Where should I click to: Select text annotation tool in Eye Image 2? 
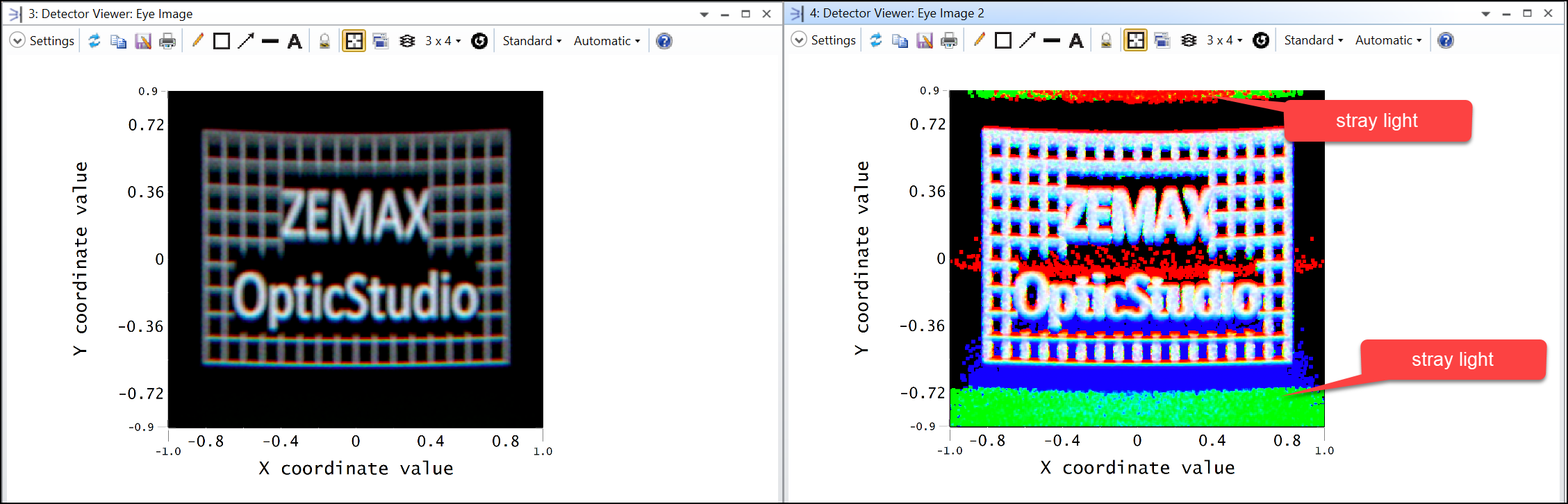point(1076,40)
